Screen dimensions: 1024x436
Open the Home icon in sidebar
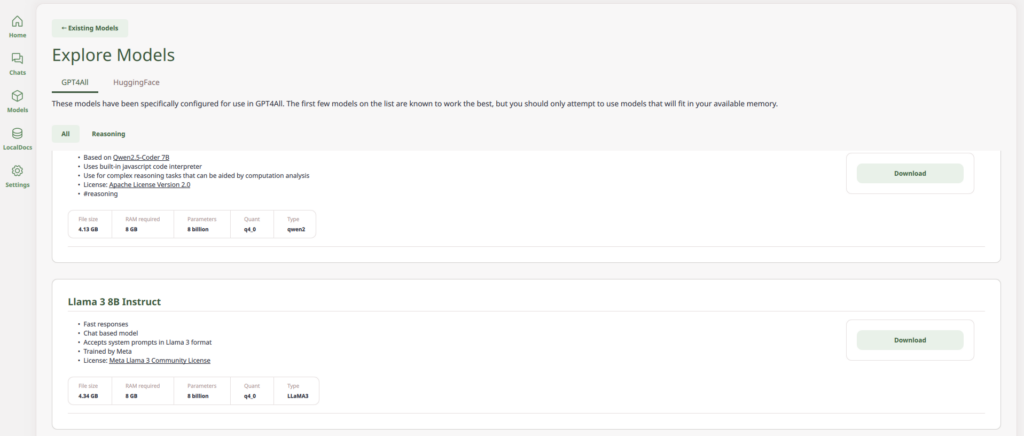(x=18, y=22)
